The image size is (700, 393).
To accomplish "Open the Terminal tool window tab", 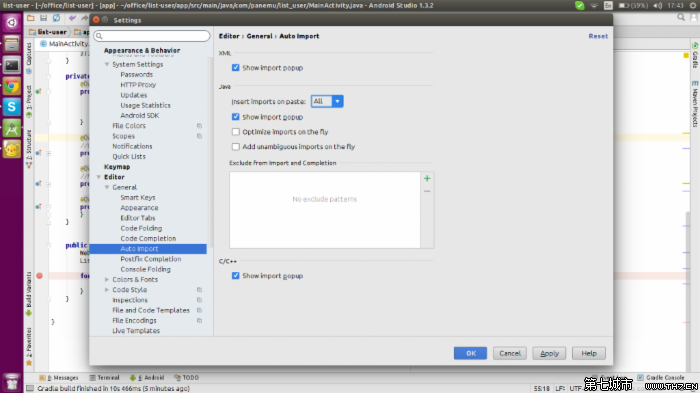I will 104,378.
